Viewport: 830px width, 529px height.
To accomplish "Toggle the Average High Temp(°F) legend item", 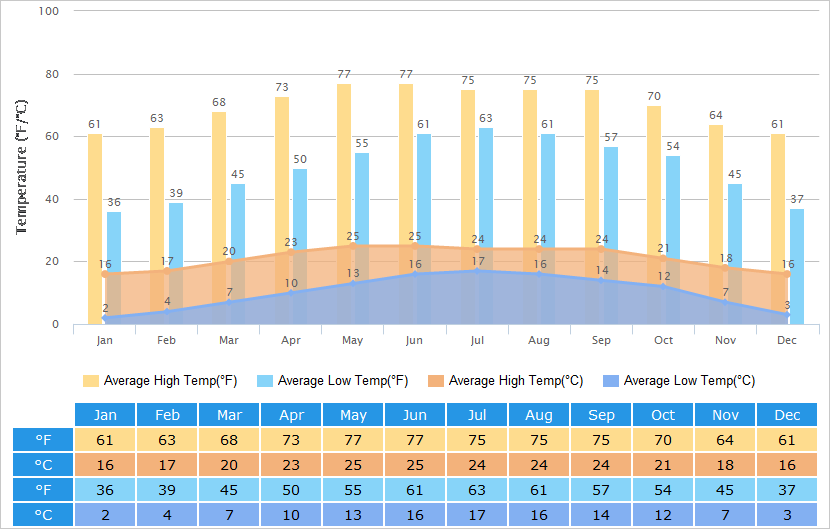I will pos(160,381).
